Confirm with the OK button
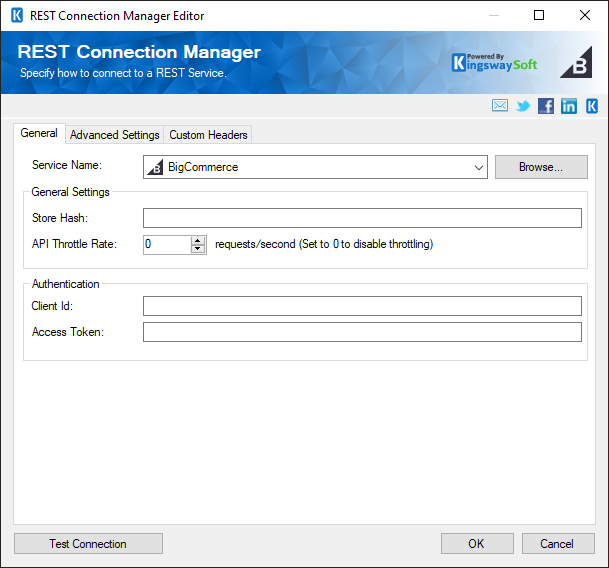609x568 pixels. [x=477, y=544]
